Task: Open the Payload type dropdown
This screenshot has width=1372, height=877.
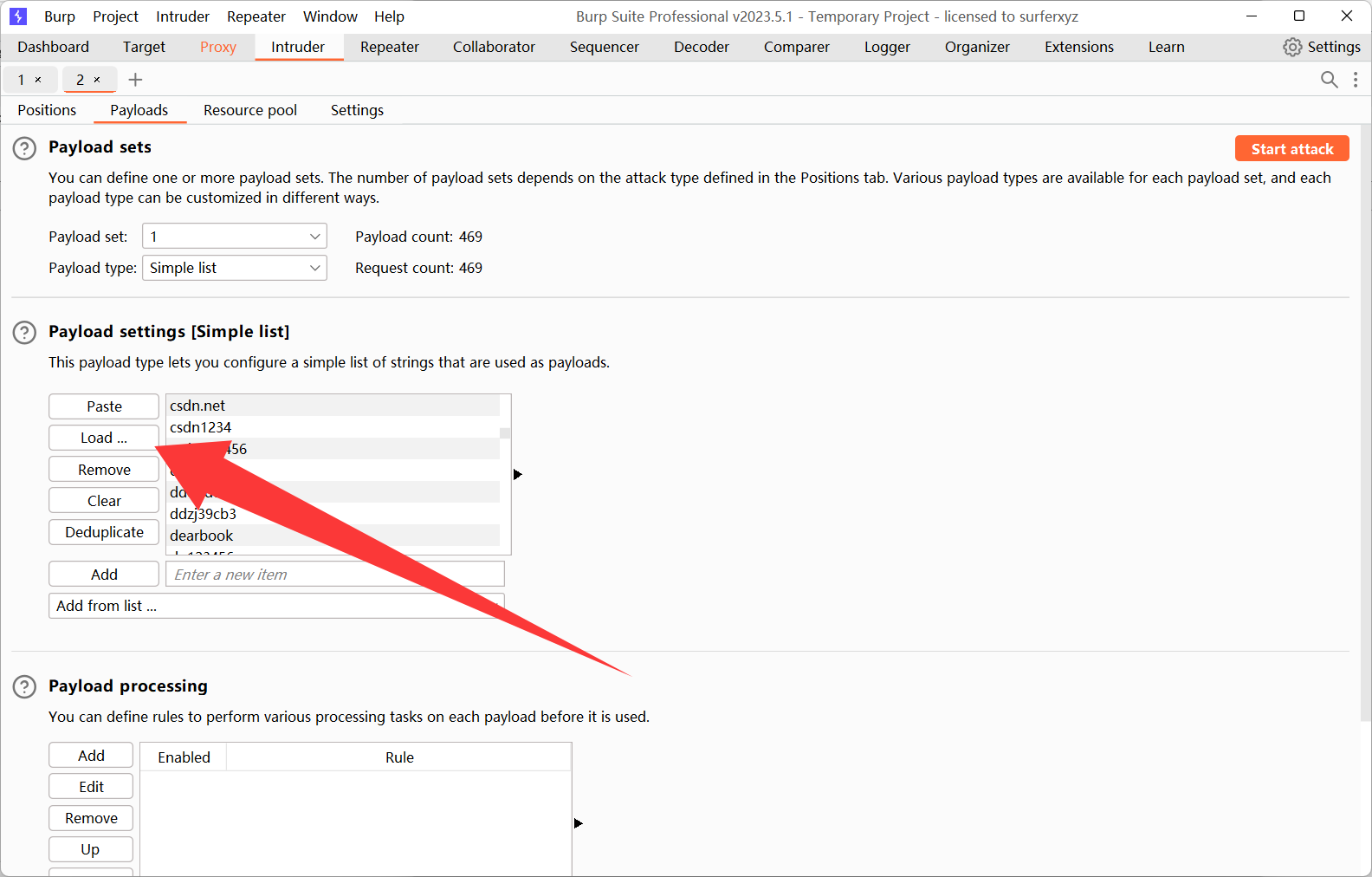Action: pos(235,268)
